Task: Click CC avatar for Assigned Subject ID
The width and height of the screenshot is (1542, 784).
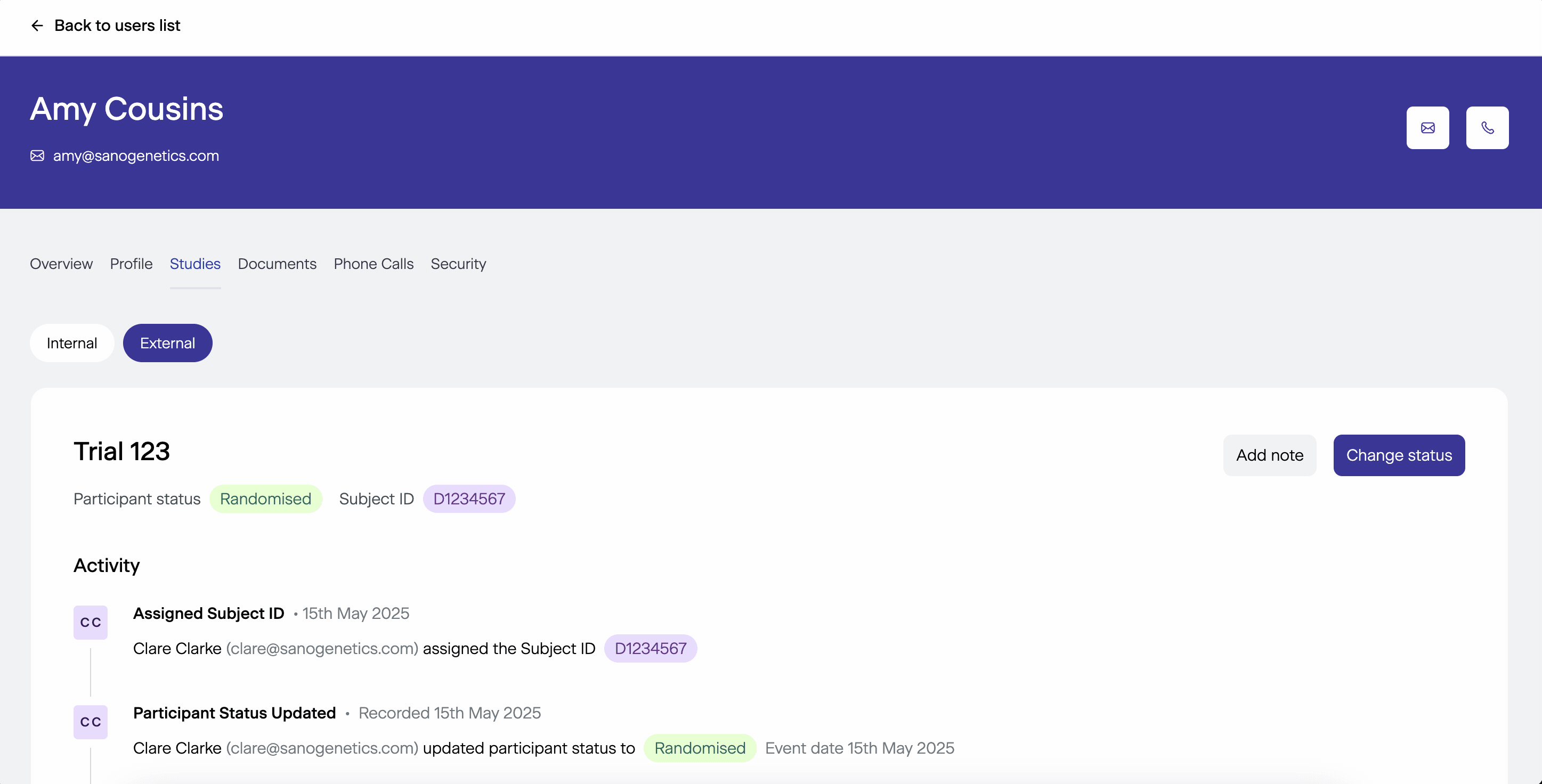Action: coord(91,623)
